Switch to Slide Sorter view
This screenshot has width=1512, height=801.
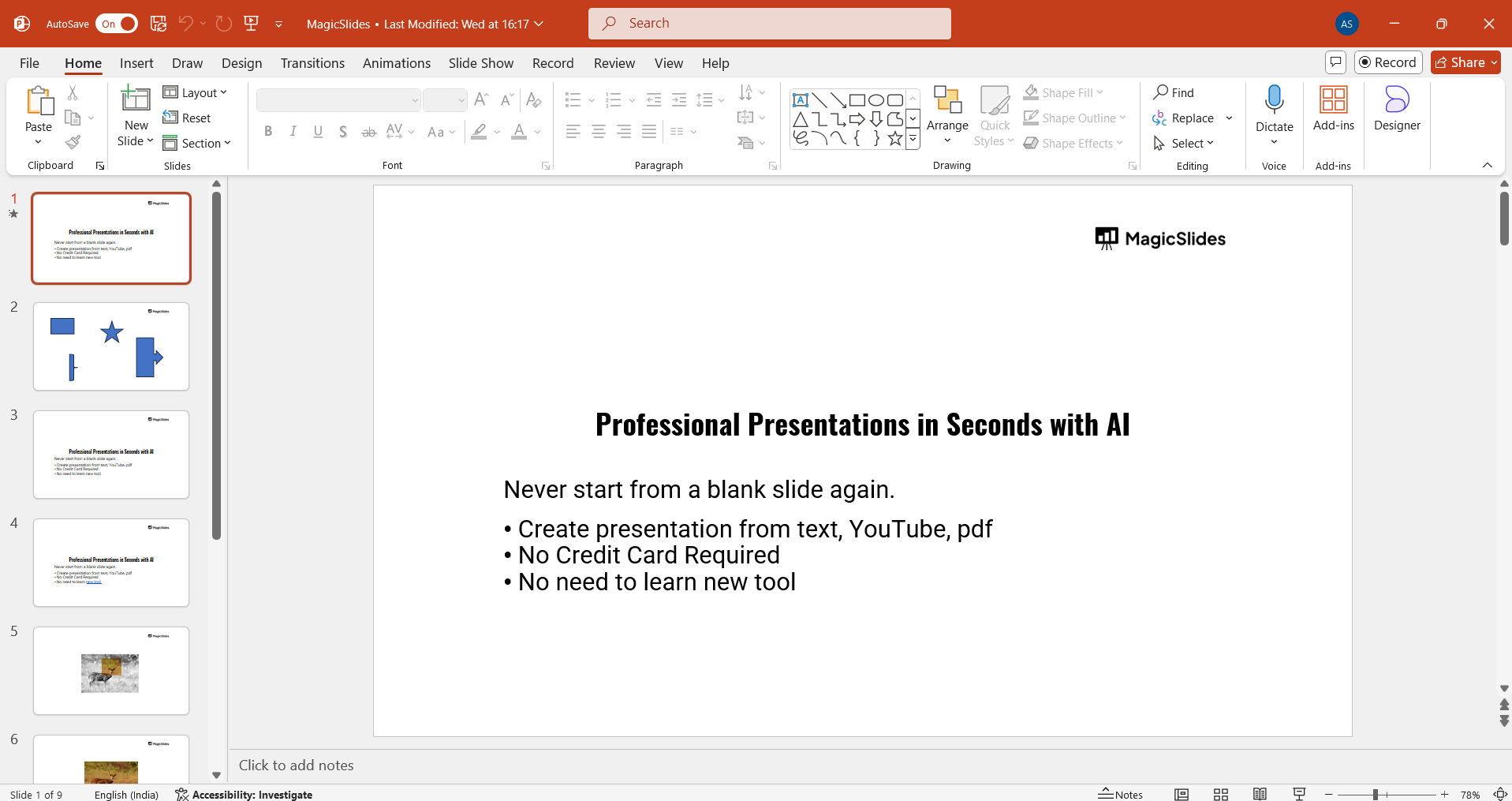pos(1221,794)
